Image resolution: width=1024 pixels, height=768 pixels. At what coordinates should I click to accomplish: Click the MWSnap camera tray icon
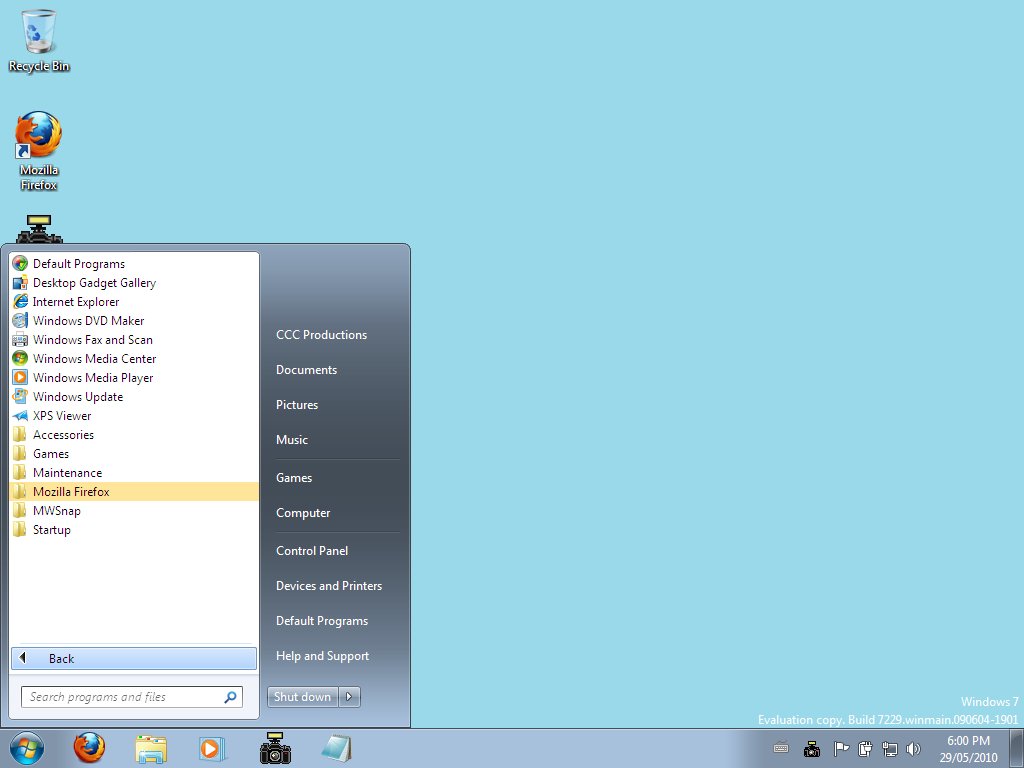pos(812,748)
